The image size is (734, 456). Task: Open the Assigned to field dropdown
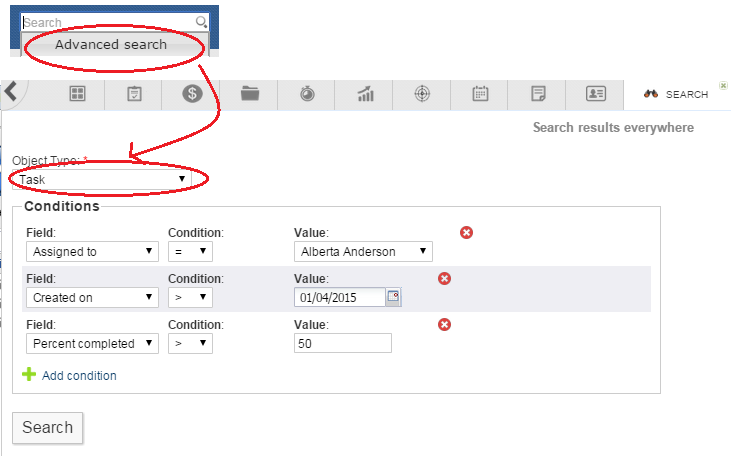[x=92, y=251]
